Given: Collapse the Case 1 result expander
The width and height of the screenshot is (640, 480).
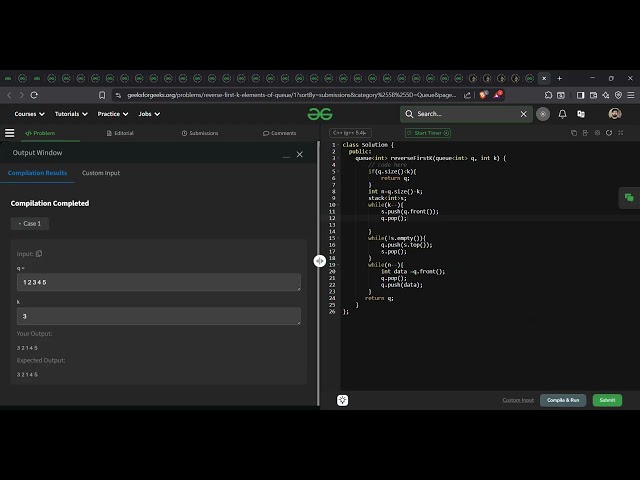Looking at the screenshot, I should point(29,224).
